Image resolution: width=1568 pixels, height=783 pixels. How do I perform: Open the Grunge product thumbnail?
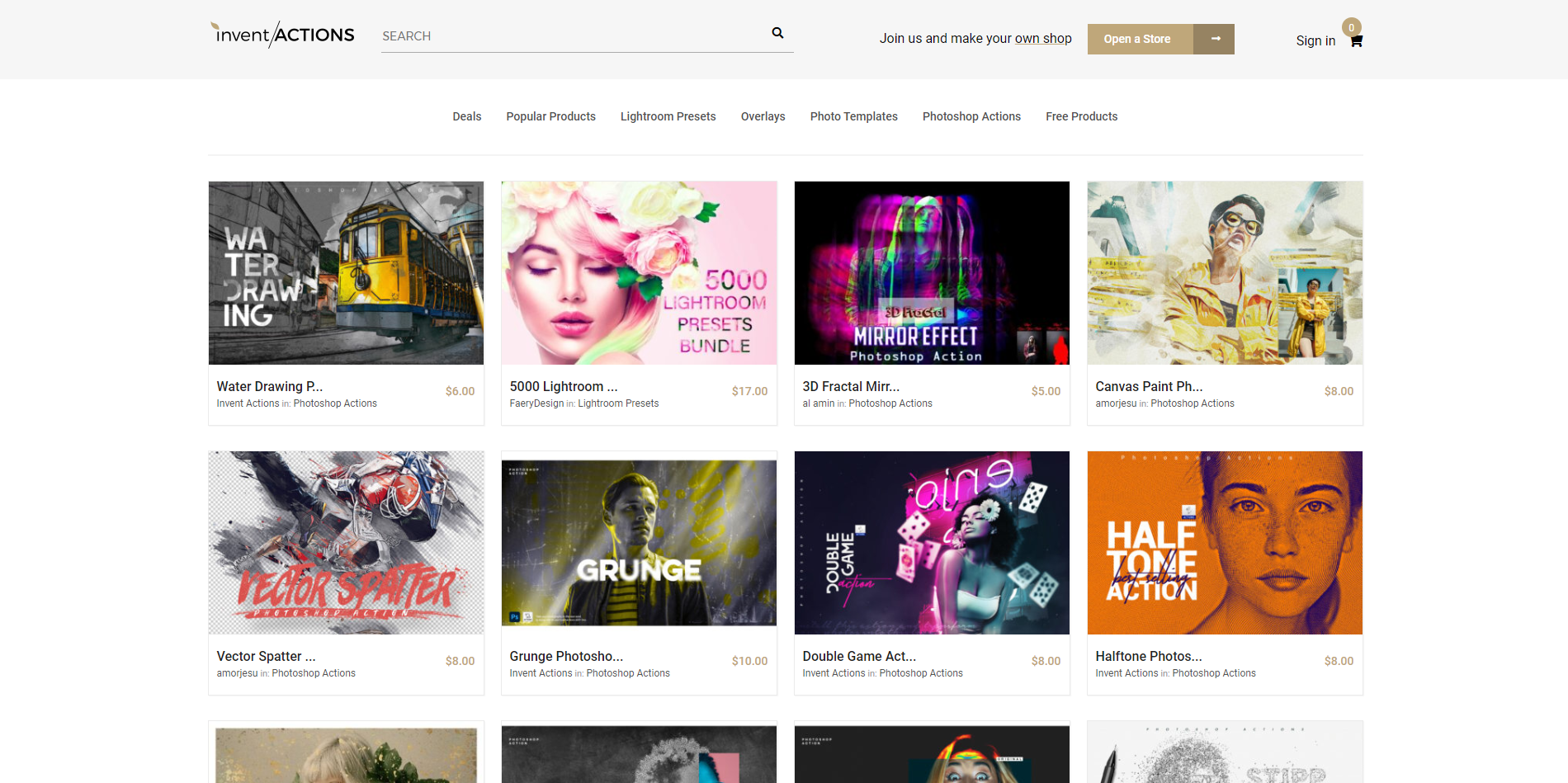point(639,543)
